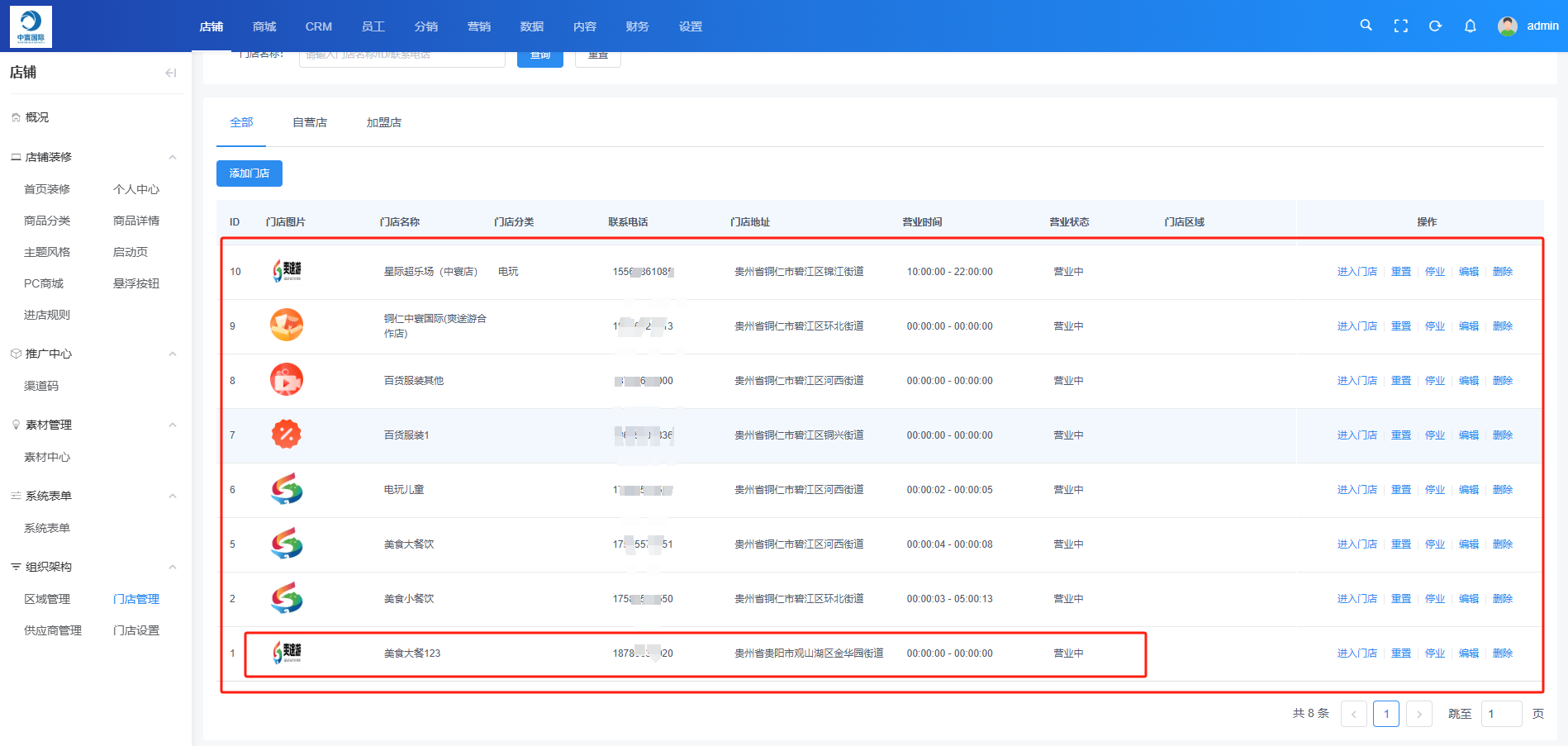The image size is (1568, 746).
Task: Collapse the 系统表单 sidebar section
Action: 173,496
